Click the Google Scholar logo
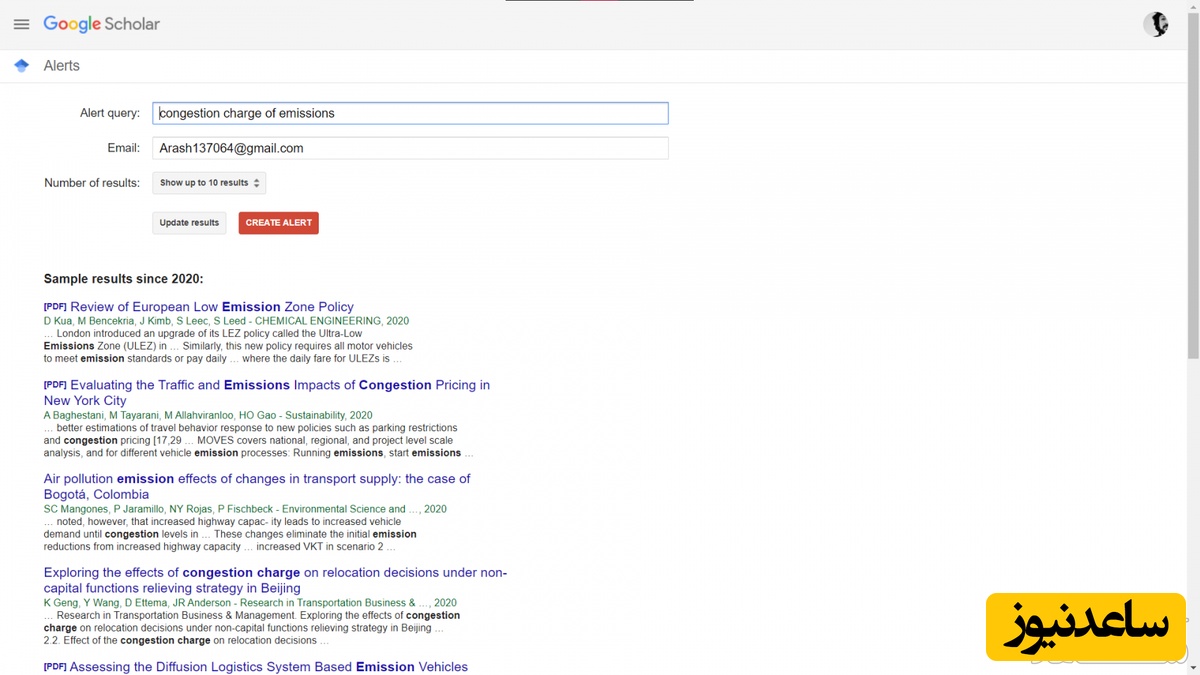This screenshot has height=675, width=1200. click(101, 24)
